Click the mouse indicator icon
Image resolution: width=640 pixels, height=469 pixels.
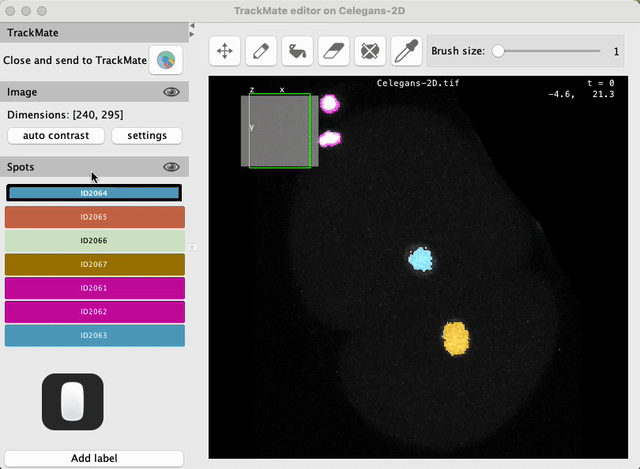click(73, 402)
